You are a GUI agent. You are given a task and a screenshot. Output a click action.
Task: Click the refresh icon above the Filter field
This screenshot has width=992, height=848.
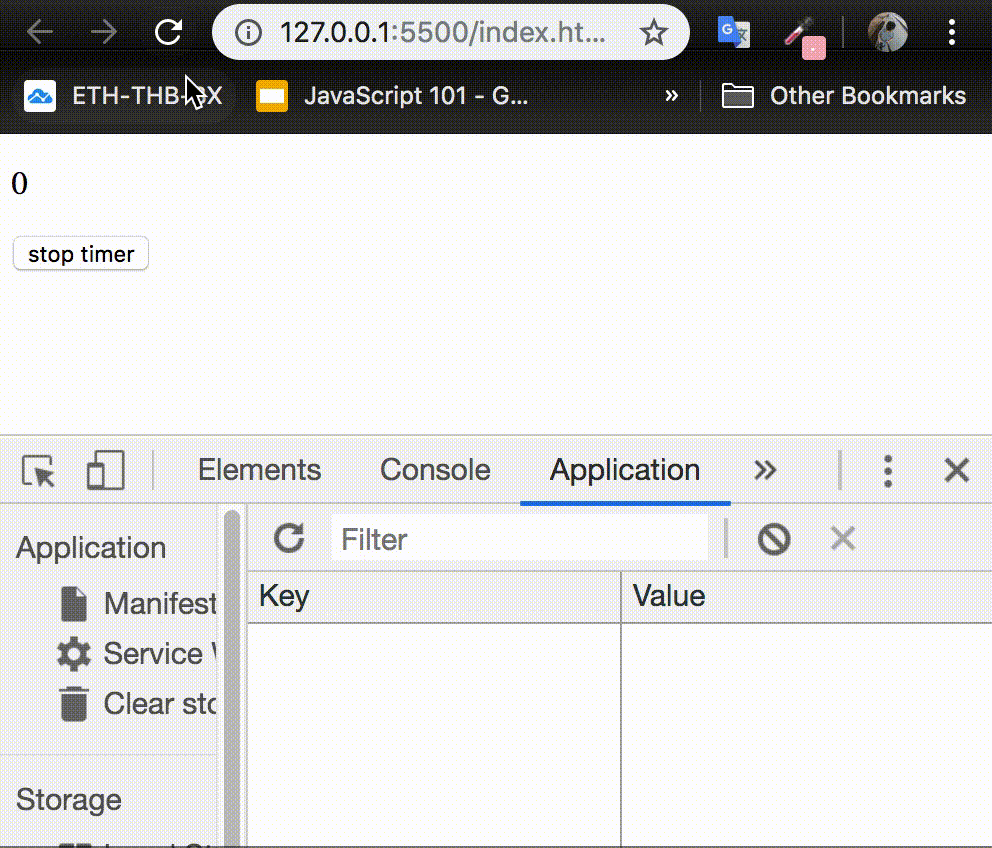click(288, 538)
